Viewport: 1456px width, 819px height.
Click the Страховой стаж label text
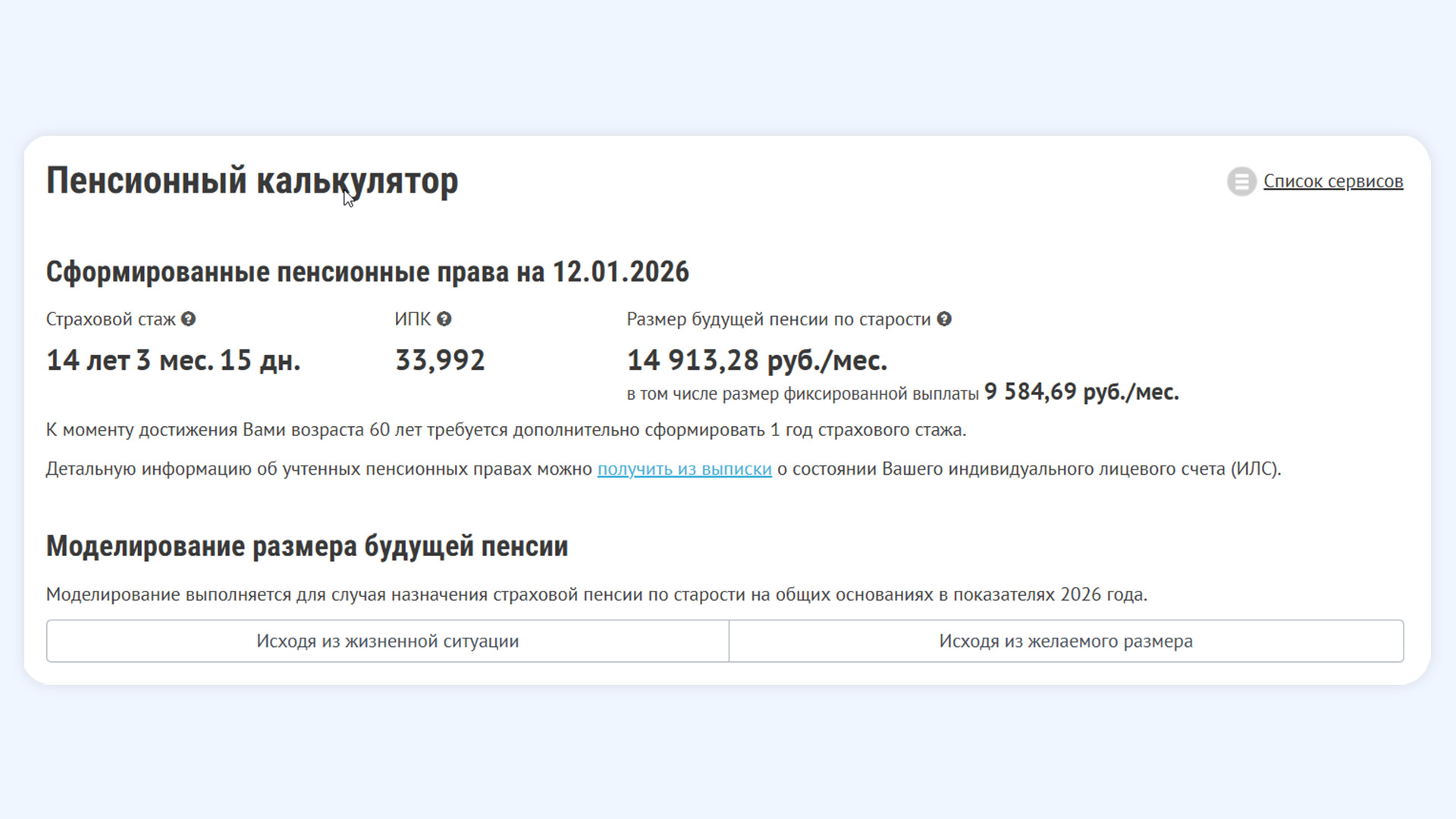click(x=111, y=319)
